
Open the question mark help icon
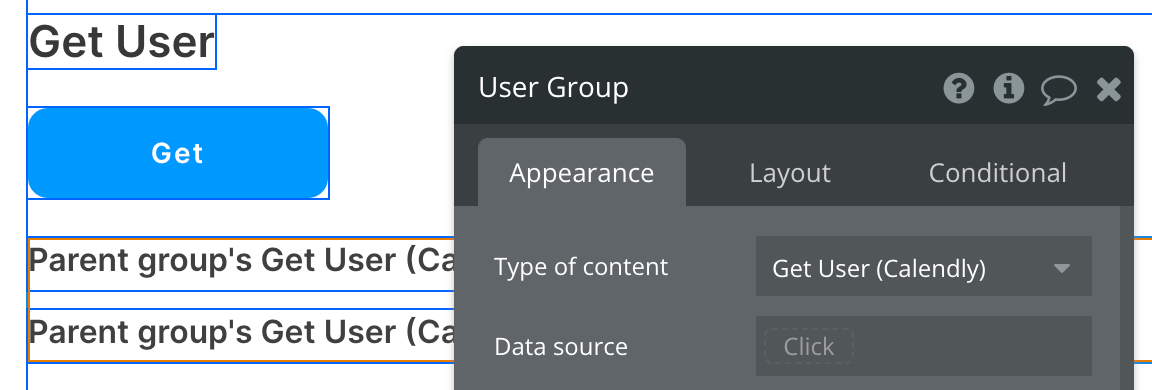pyautogui.click(x=958, y=89)
